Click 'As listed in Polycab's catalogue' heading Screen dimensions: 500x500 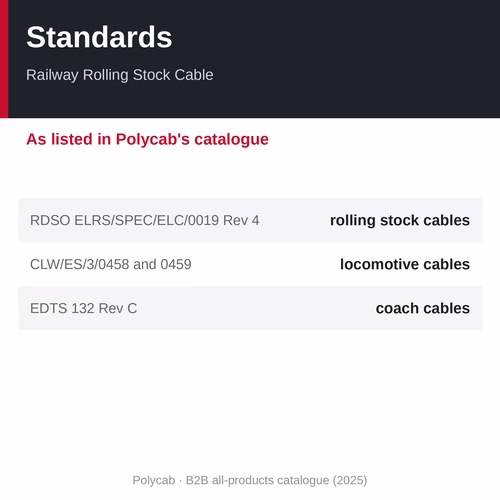(x=147, y=139)
